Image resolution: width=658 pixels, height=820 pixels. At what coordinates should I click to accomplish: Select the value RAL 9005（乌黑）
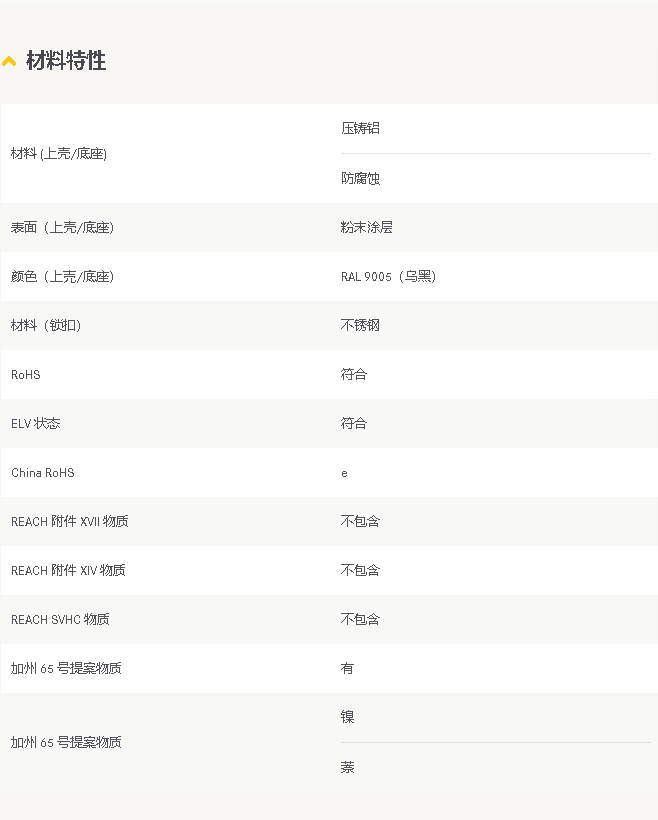coord(389,276)
